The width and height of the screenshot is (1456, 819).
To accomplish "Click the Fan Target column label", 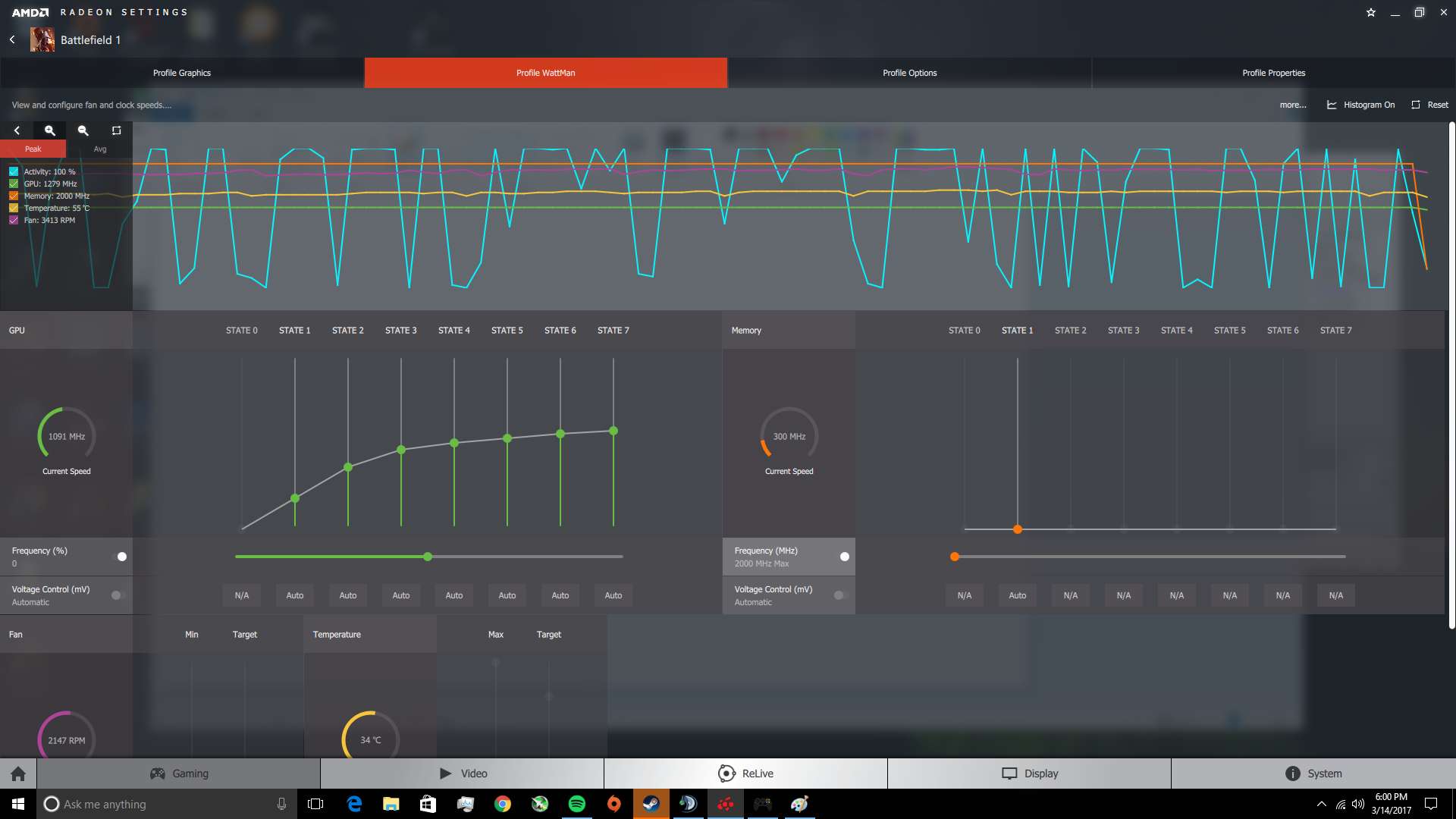I will point(245,635).
